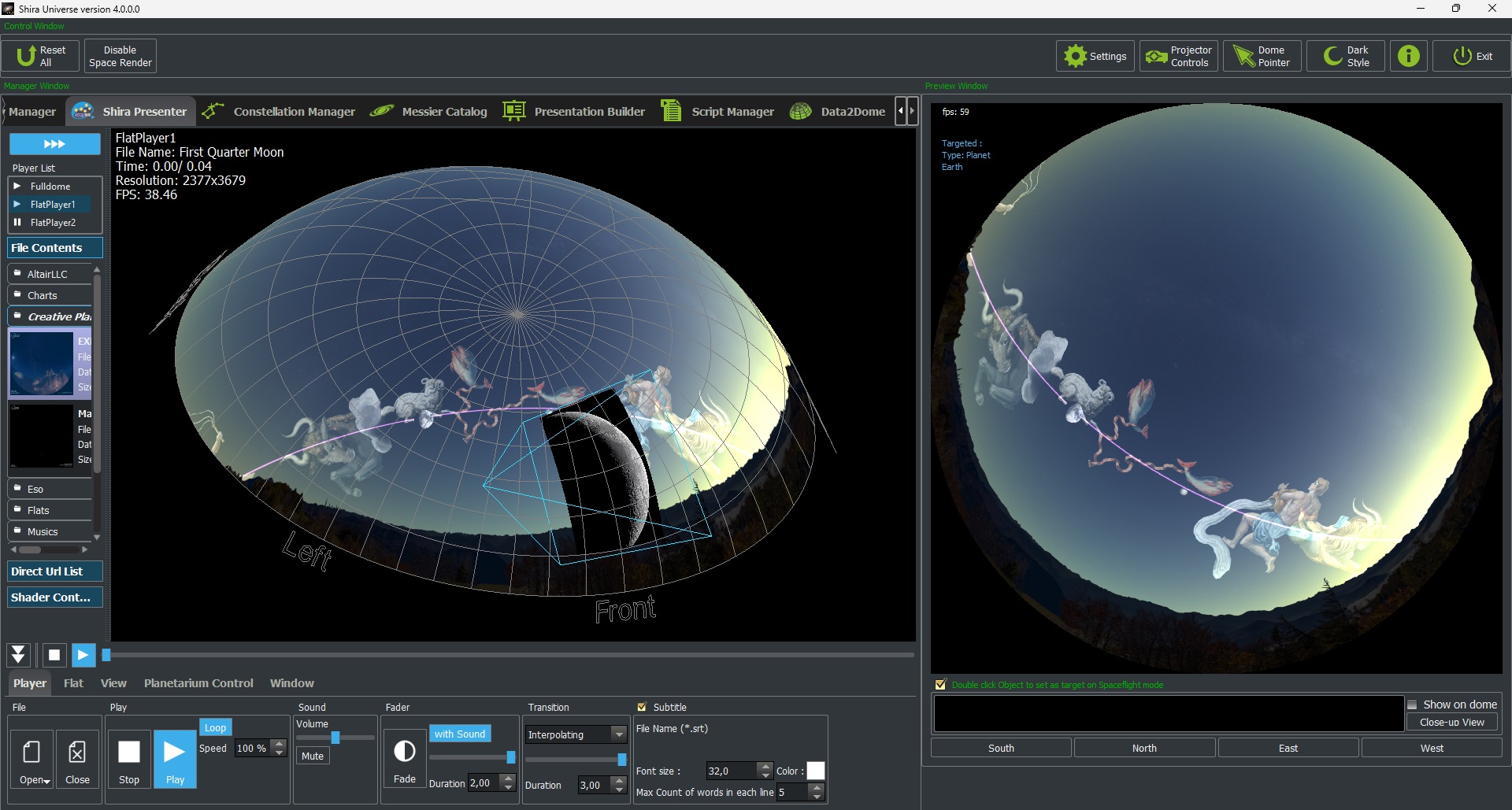1512x810 pixels.
Task: Open the Interpolating transition dropdown
Action: pos(576,734)
